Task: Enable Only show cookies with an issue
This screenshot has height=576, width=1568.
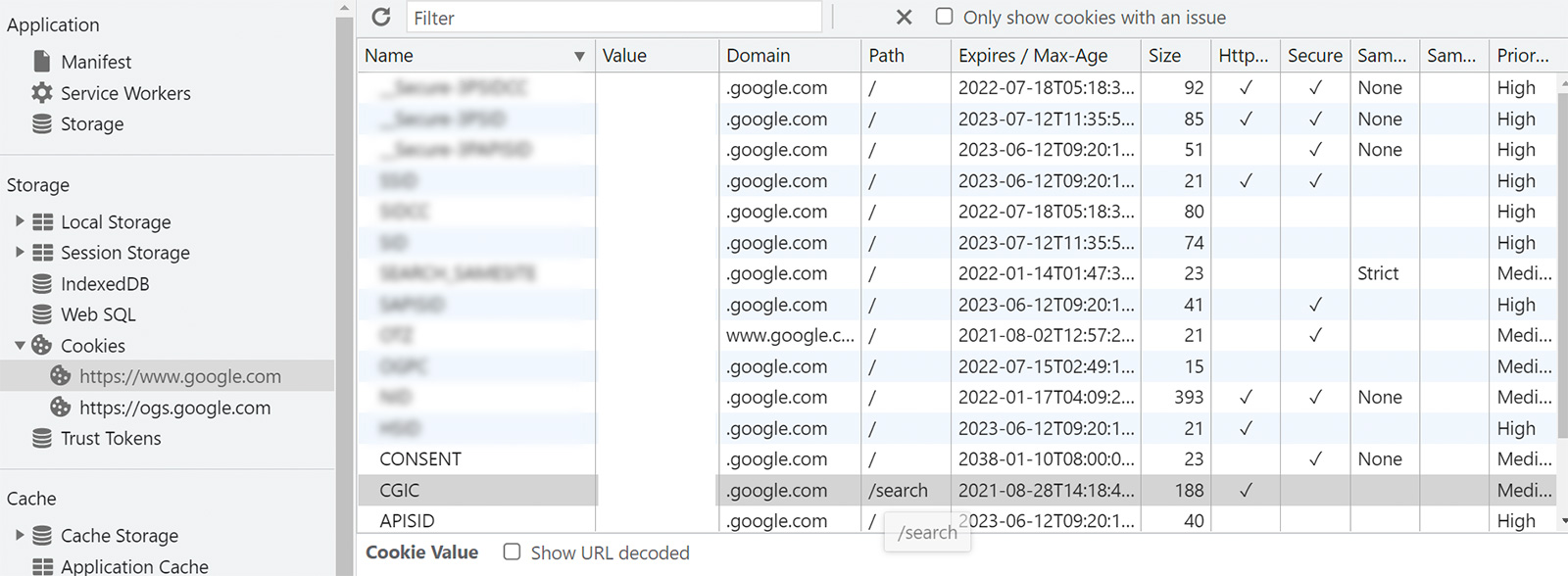Action: tap(944, 17)
